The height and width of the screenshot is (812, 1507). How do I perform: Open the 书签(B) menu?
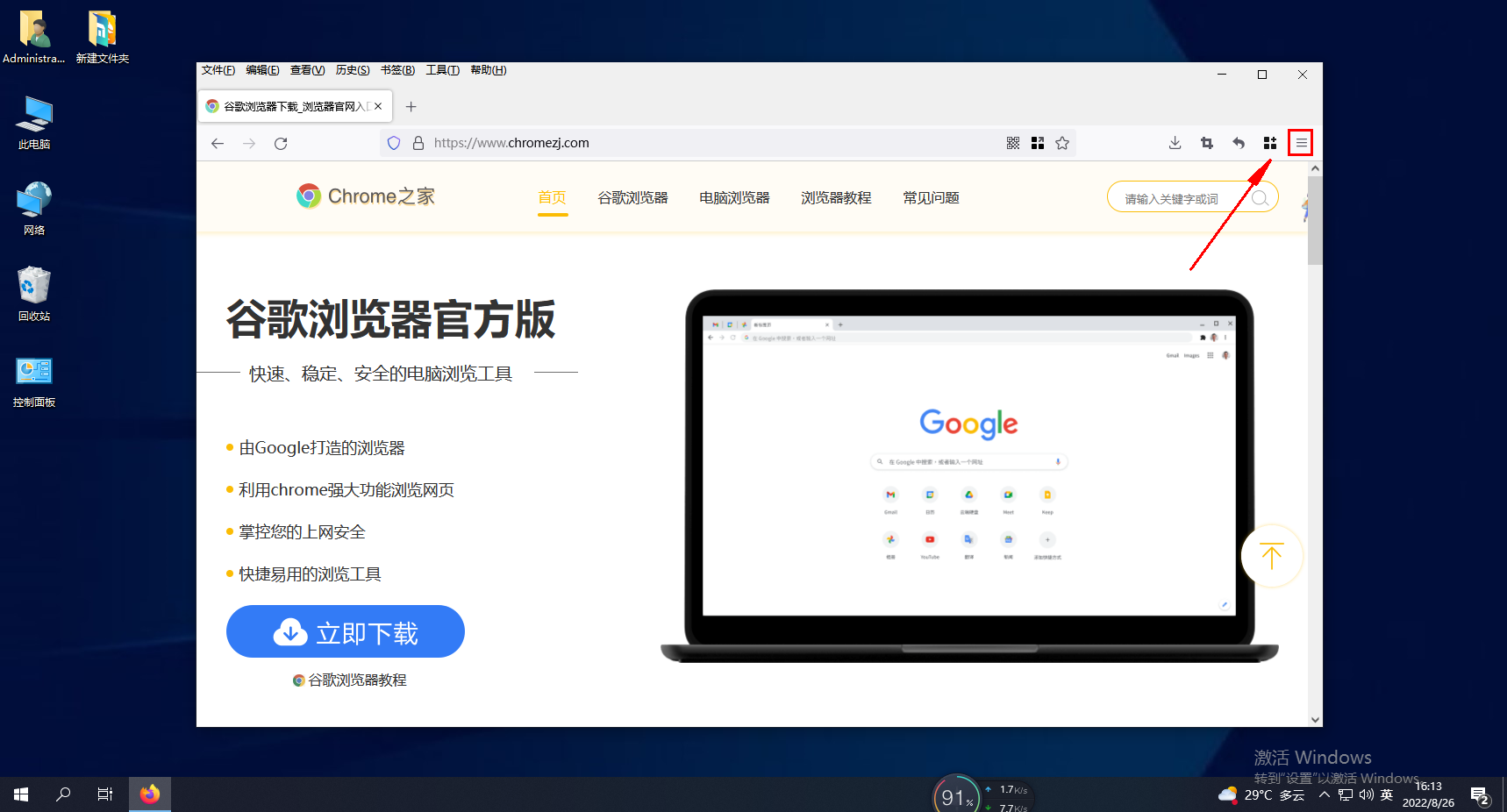point(397,70)
